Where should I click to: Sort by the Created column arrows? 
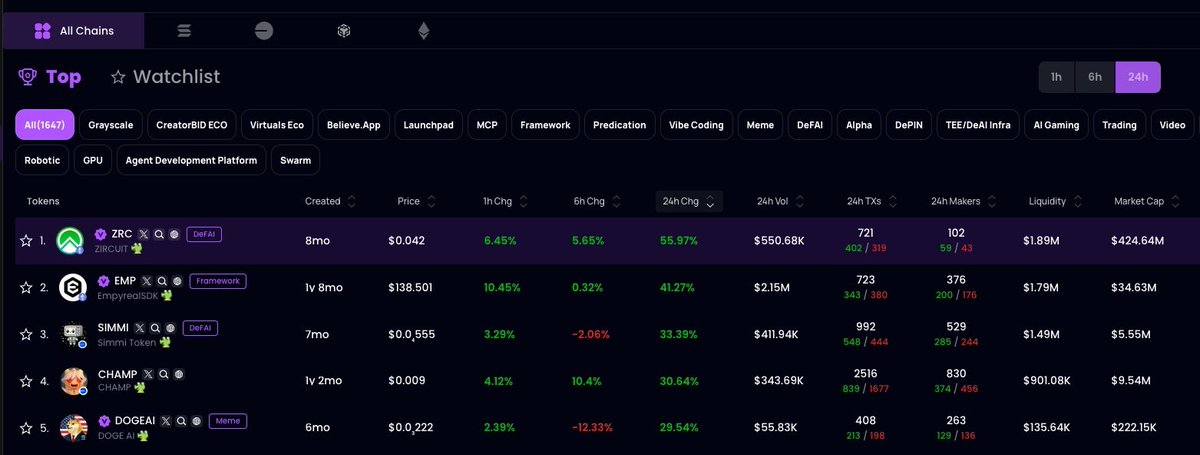[x=352, y=201]
